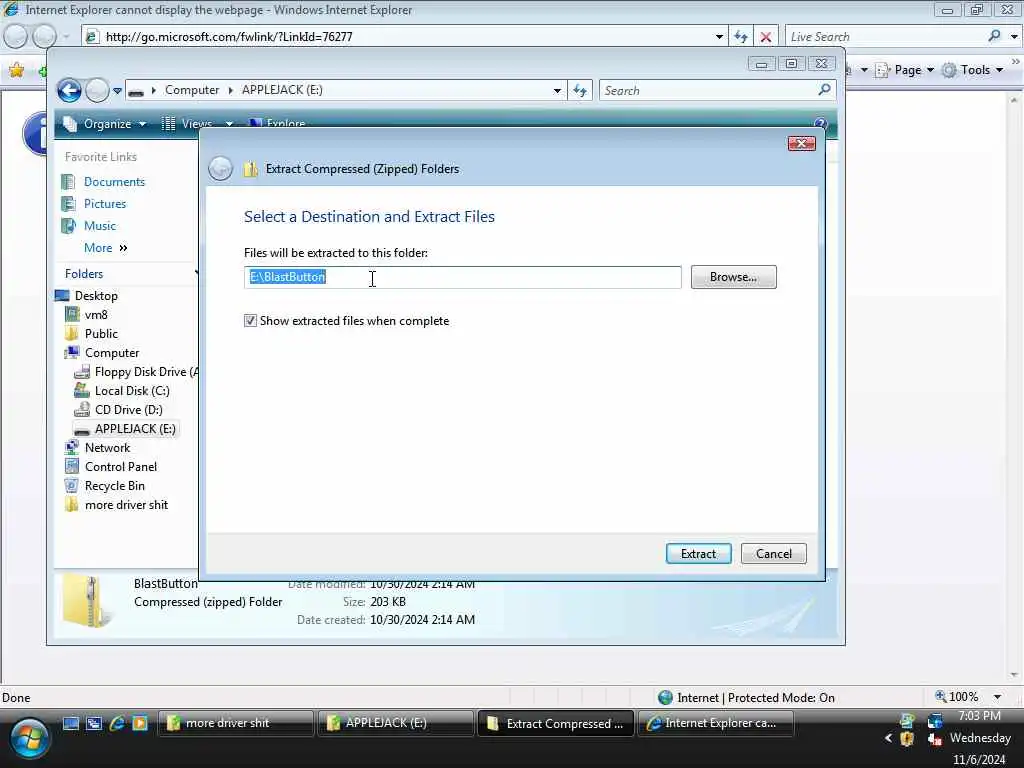Screen dimensions: 1024x768
Task: Open Views dropdown arrow
Action: 229,123
